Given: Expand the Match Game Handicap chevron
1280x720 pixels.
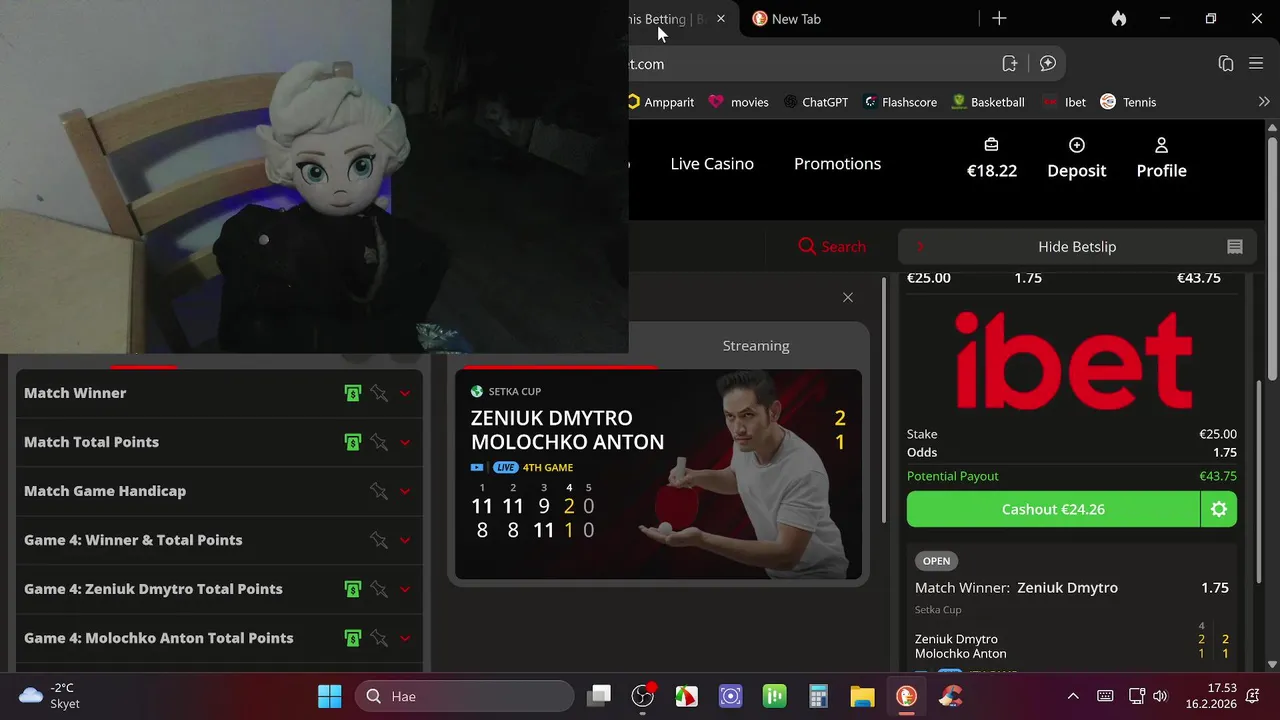Looking at the screenshot, I should tap(405, 492).
